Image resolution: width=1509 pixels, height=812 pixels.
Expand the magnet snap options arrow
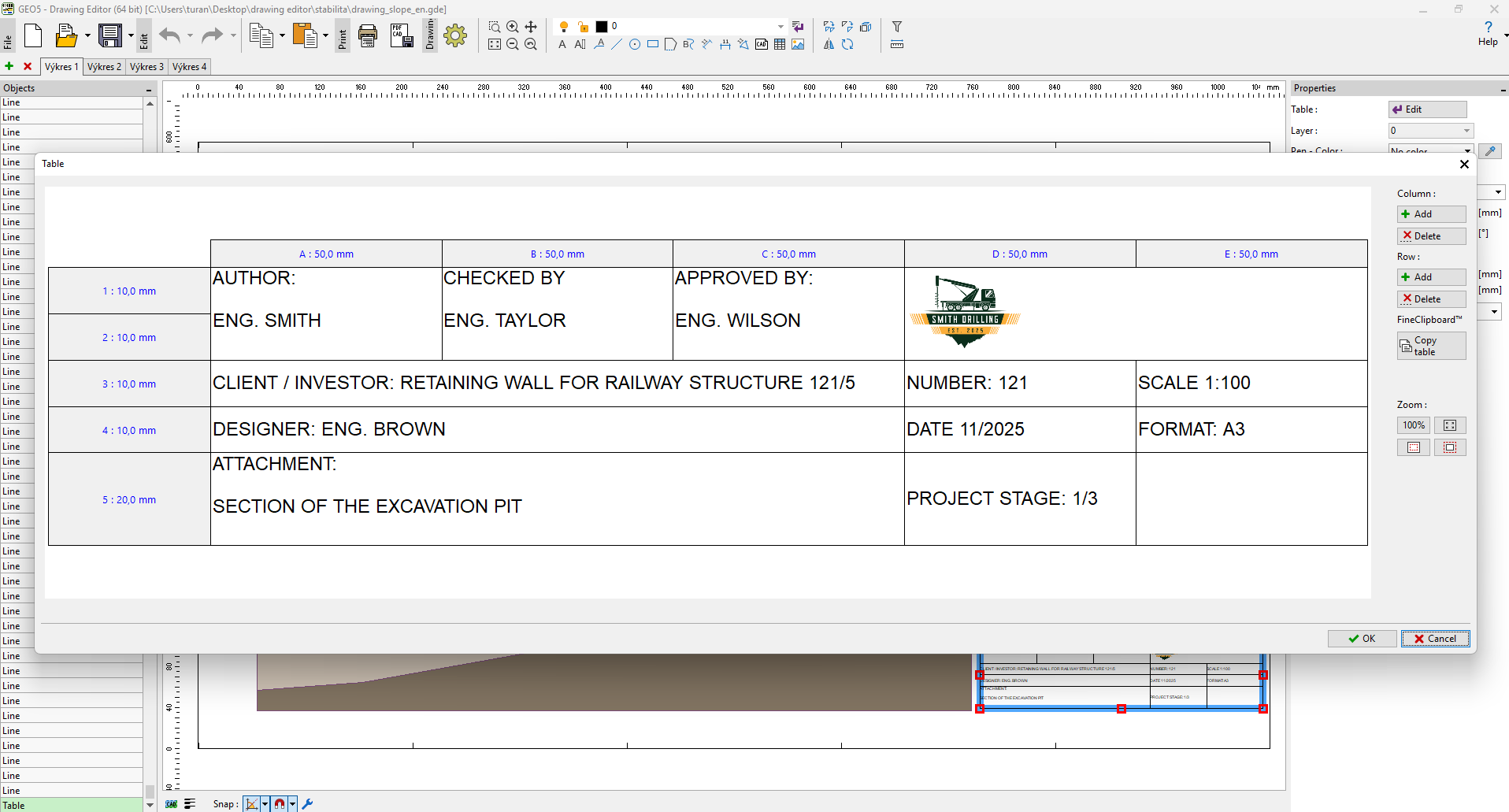[292, 804]
